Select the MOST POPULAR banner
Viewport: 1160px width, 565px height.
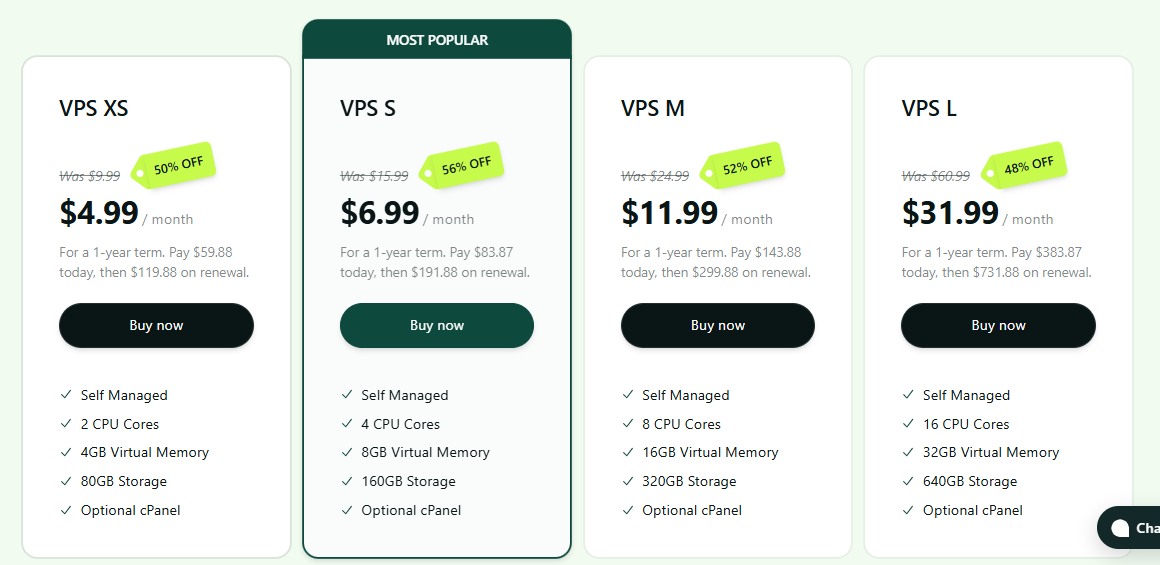pyautogui.click(x=436, y=40)
